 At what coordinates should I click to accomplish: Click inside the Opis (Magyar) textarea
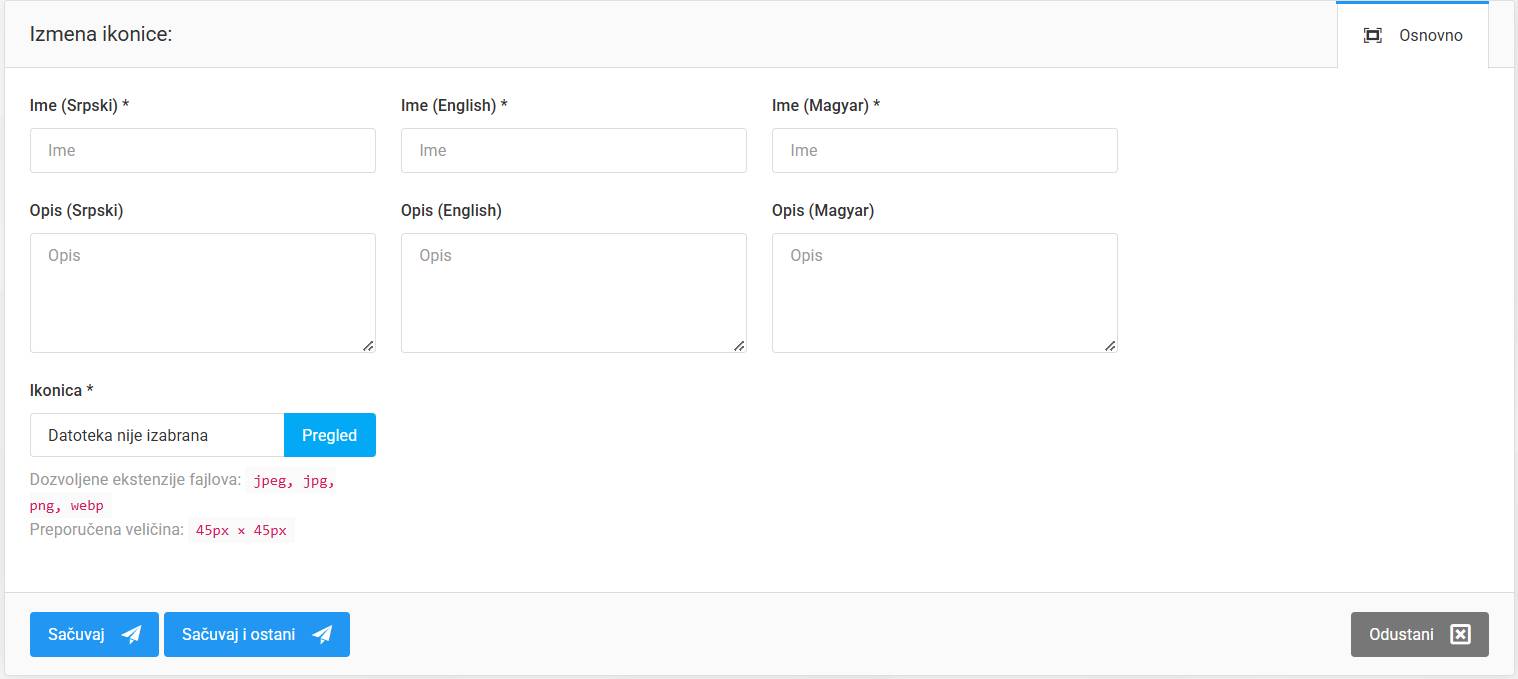point(944,292)
